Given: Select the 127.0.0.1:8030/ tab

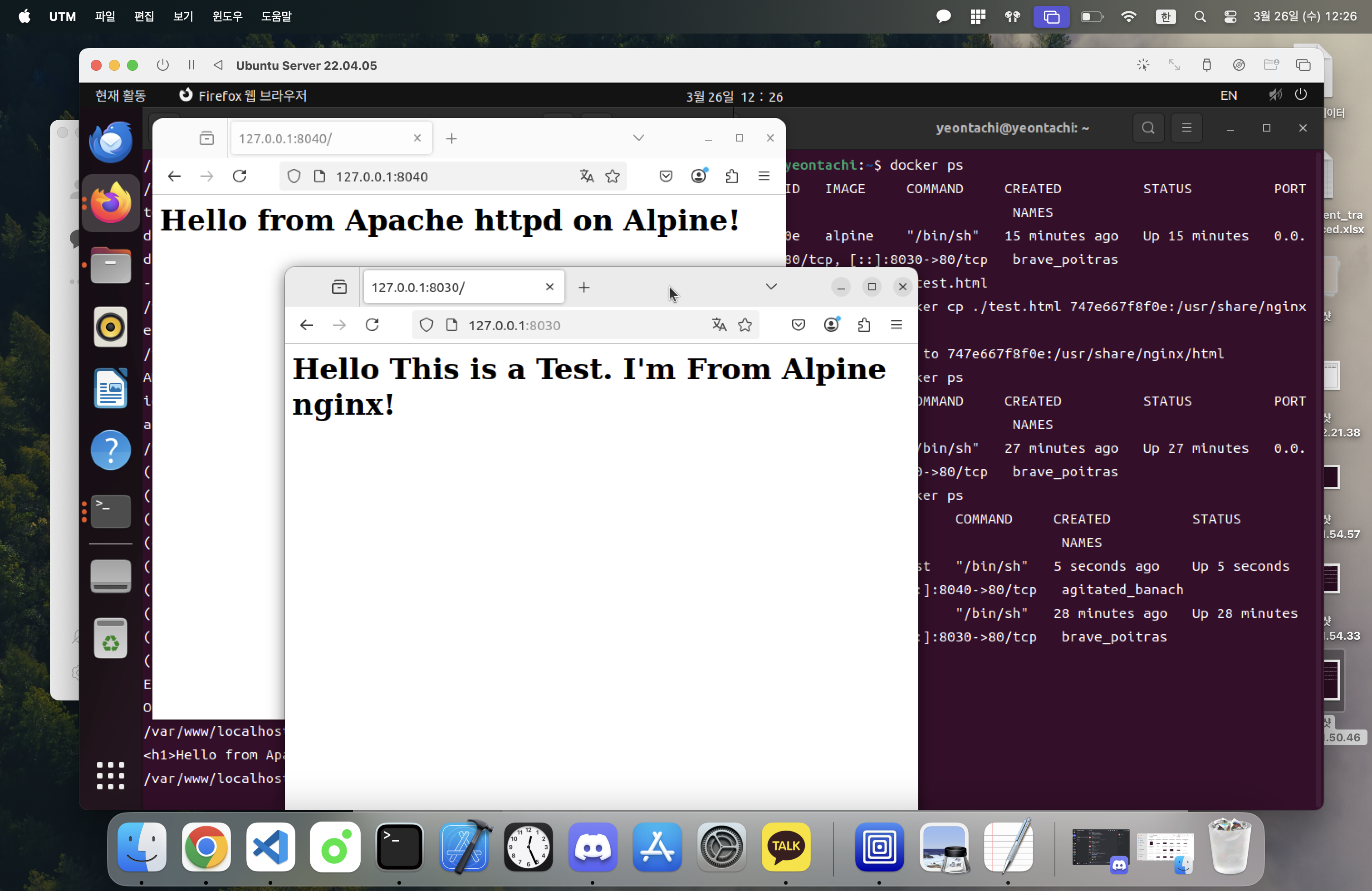Looking at the screenshot, I should point(464,287).
